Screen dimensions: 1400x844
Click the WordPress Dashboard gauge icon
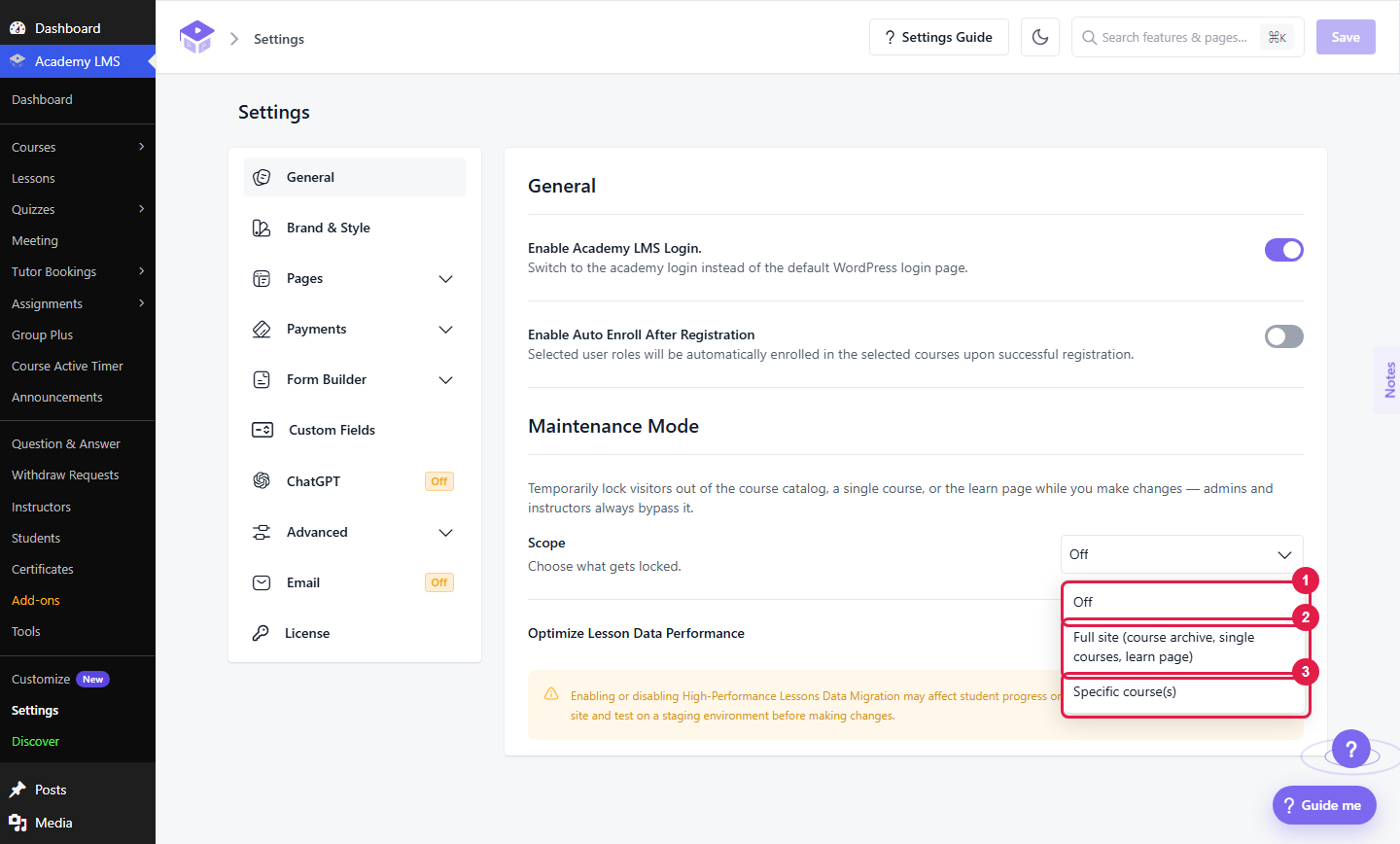pyautogui.click(x=17, y=28)
